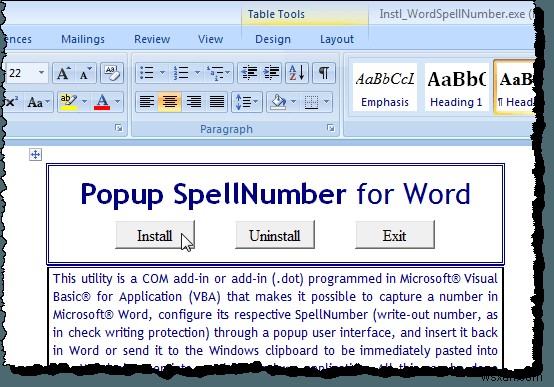
Task: Open Font dialog launcher
Action: 119,128
